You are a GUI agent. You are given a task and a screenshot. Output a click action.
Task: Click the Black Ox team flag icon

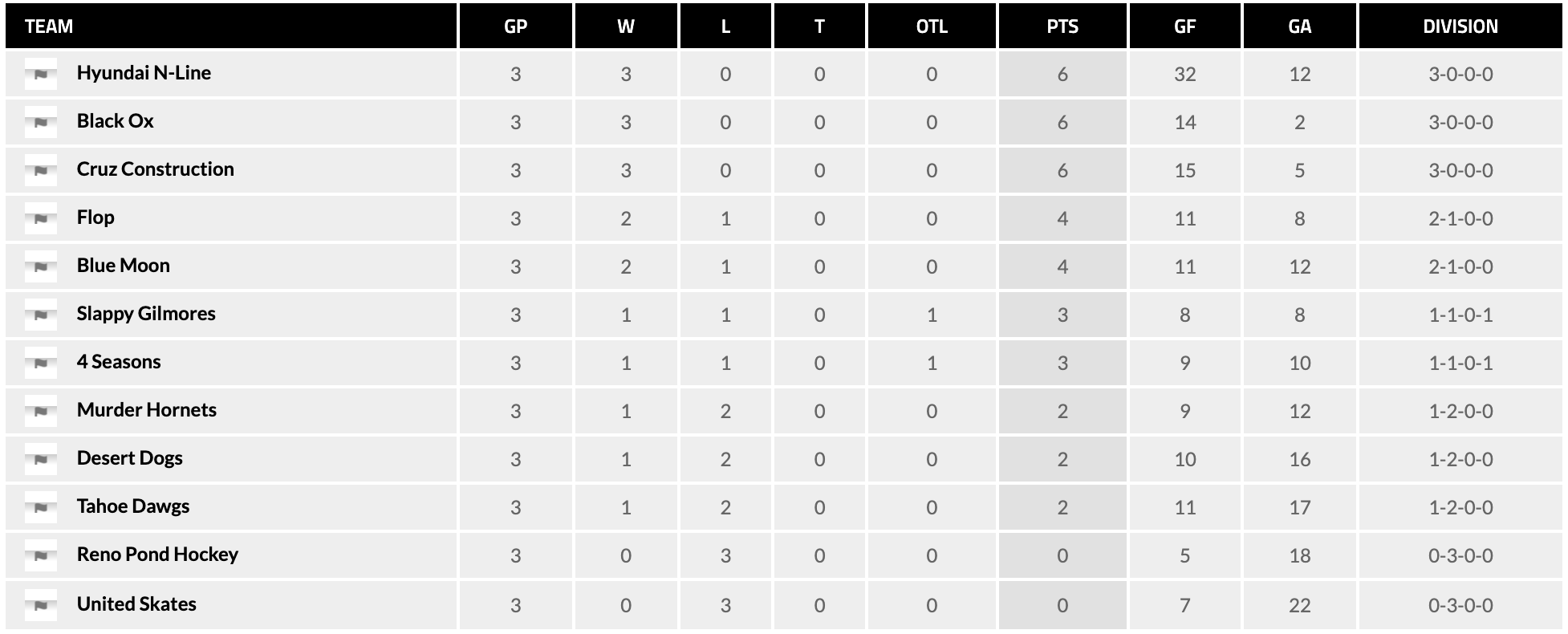click(41, 122)
